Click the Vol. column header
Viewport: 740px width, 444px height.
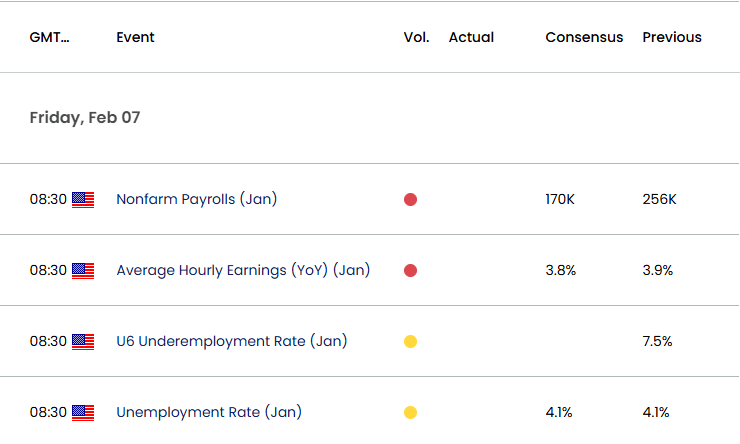coord(416,37)
